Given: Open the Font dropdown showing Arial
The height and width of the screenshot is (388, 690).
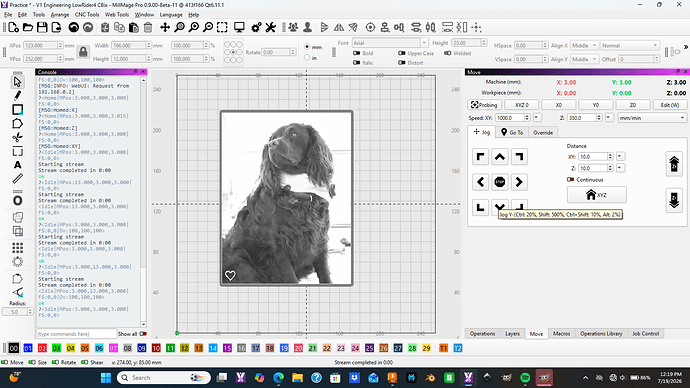Looking at the screenshot, I should [x=390, y=43].
